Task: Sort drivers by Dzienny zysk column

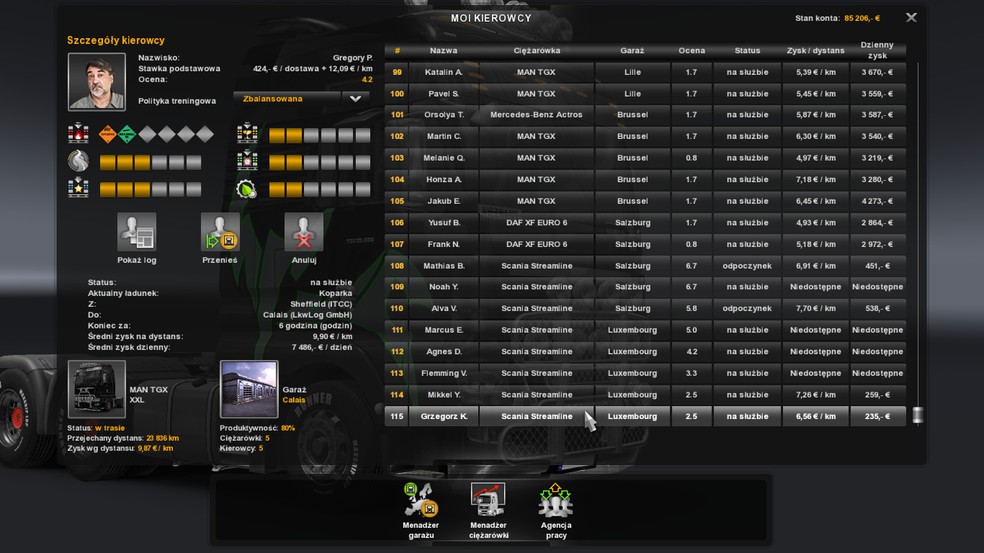Action: (877, 50)
